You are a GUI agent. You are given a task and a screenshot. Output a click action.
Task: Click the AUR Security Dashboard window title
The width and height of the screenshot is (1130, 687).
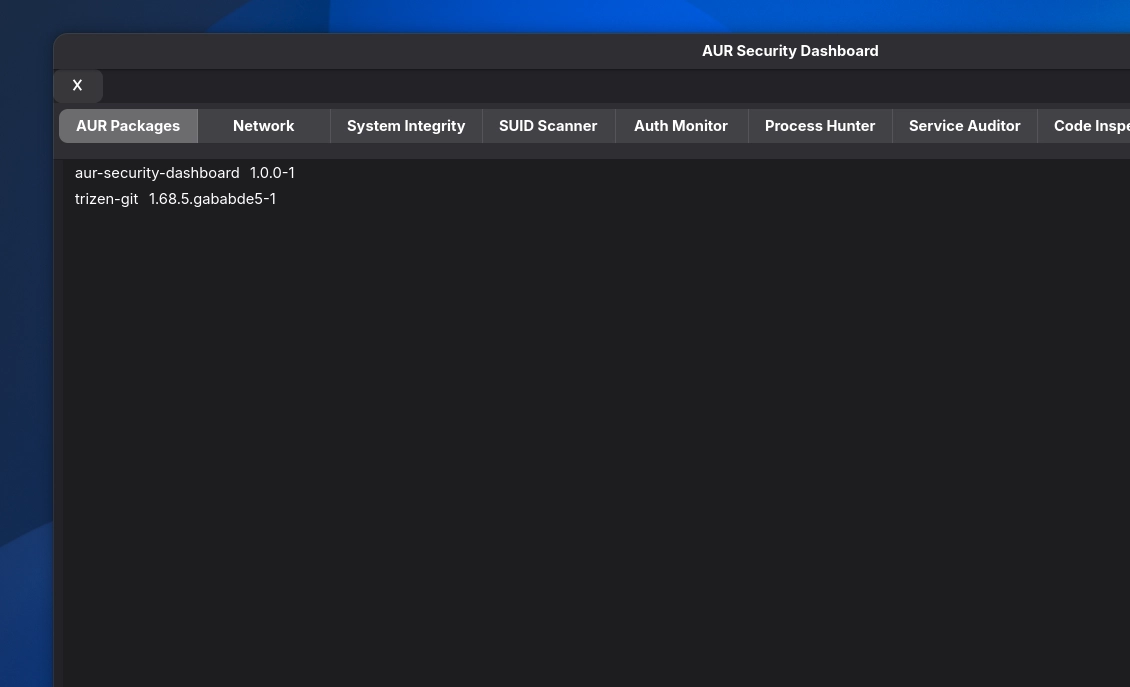[x=790, y=51]
